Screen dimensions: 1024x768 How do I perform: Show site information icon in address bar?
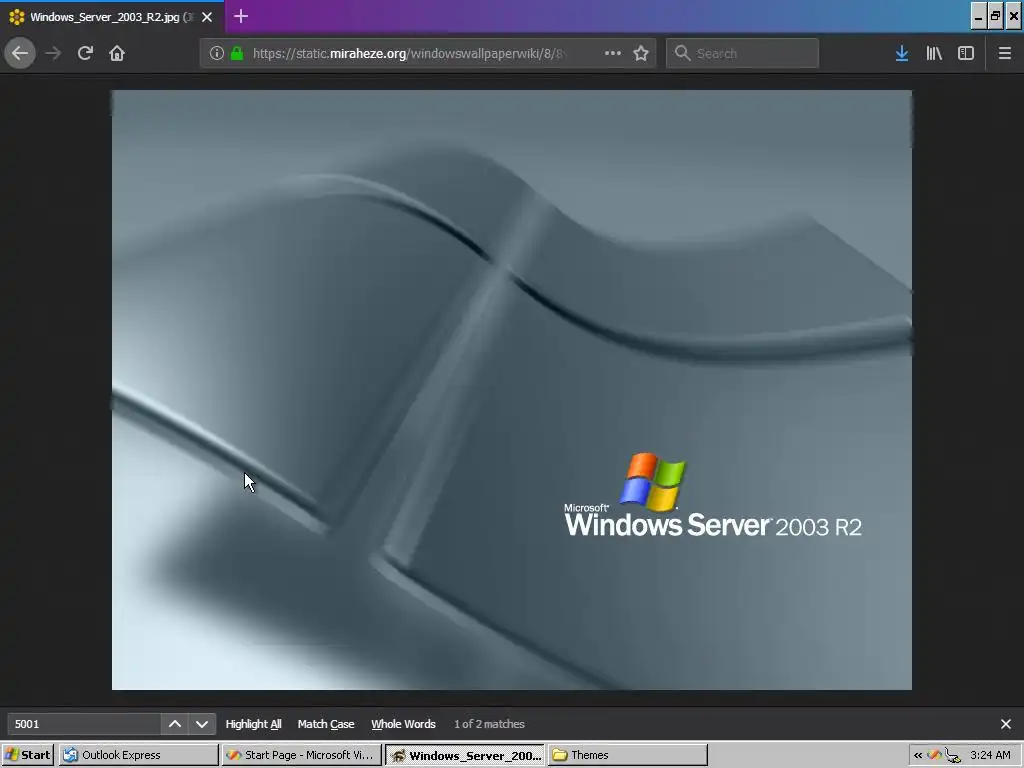tap(217, 54)
